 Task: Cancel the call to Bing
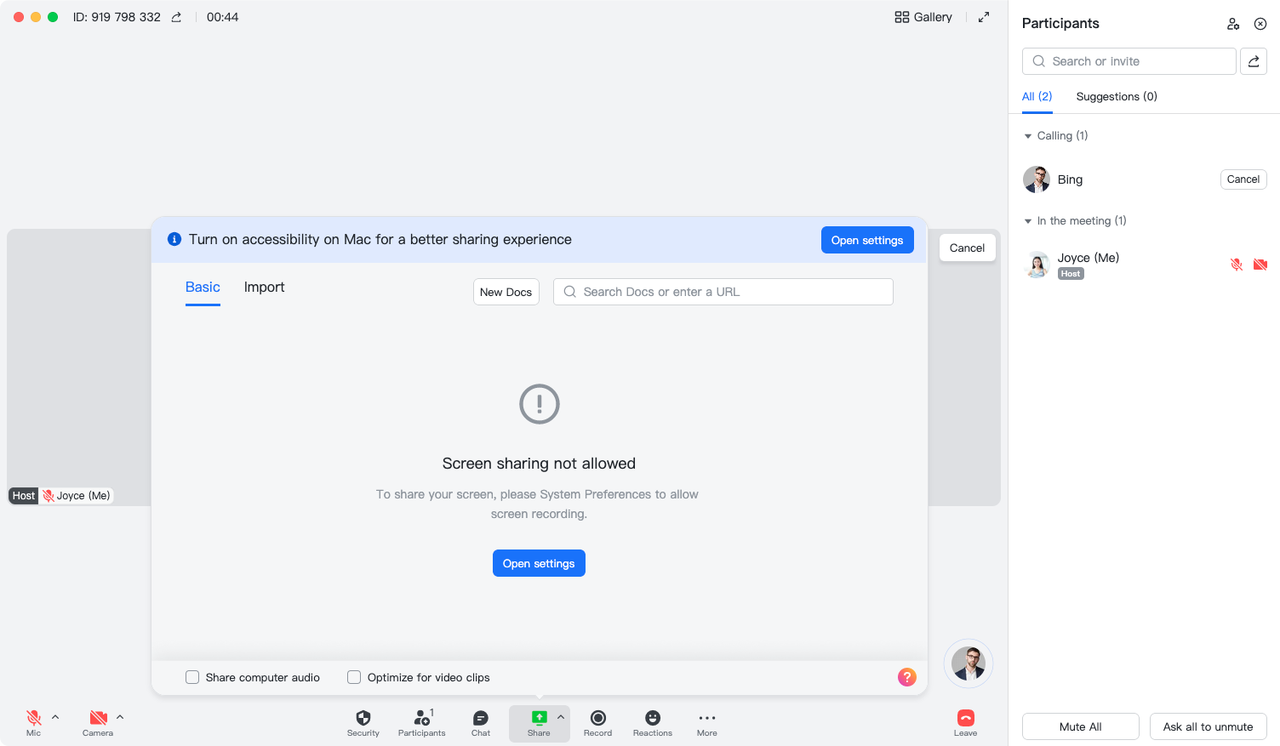click(1243, 180)
